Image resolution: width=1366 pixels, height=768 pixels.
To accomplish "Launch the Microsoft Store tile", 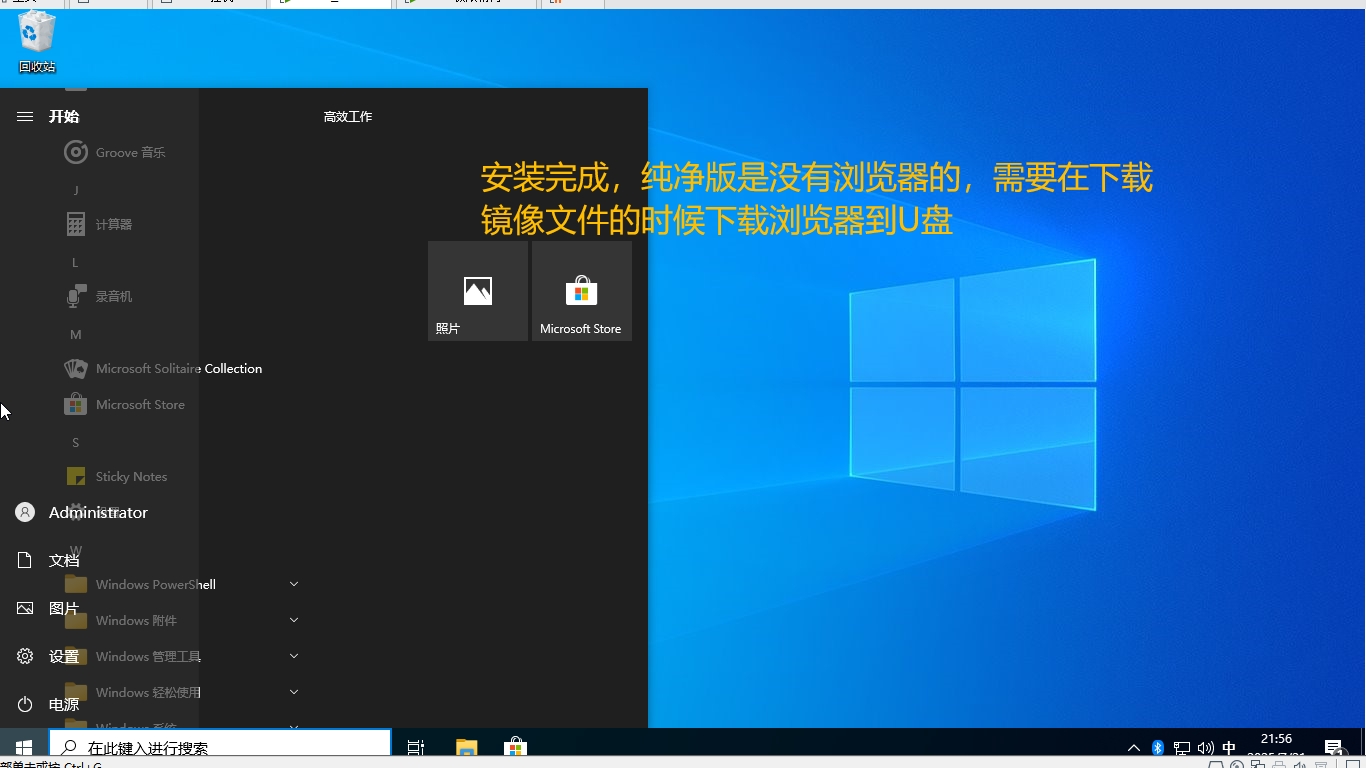I will click(581, 291).
